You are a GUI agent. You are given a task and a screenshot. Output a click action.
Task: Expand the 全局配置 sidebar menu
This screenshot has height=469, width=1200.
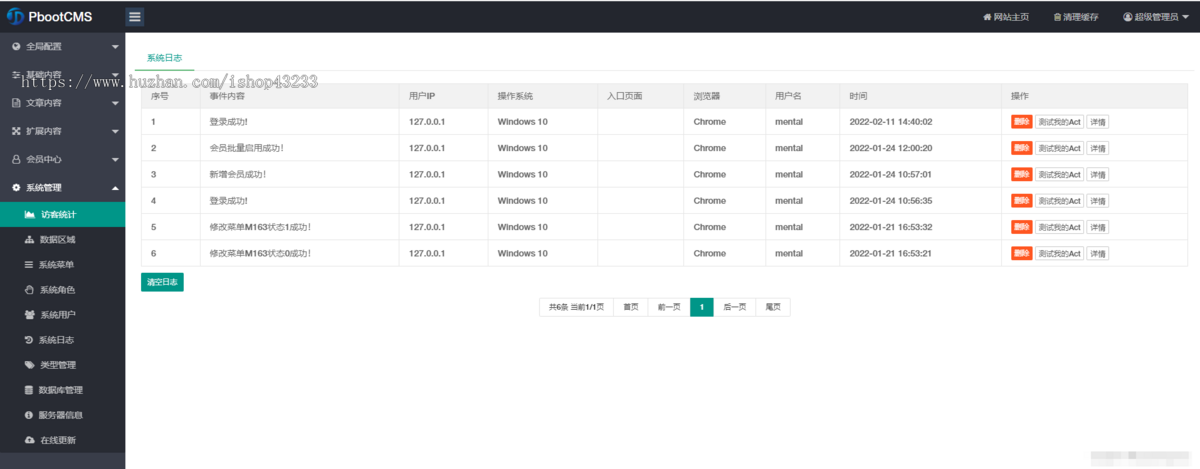(62, 46)
